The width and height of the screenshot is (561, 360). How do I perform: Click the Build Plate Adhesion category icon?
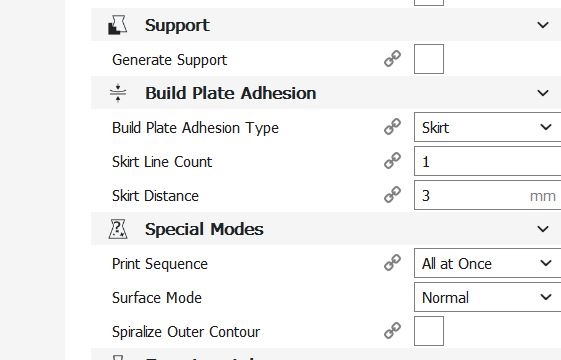[118, 93]
